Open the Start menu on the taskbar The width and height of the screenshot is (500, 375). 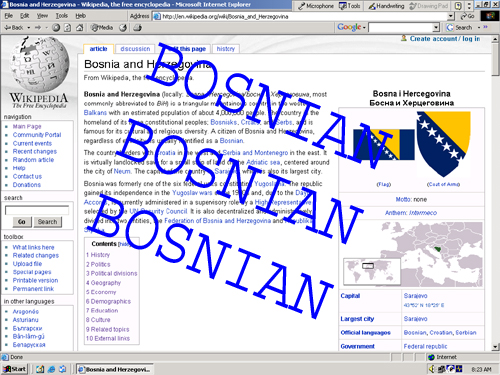coord(14,369)
